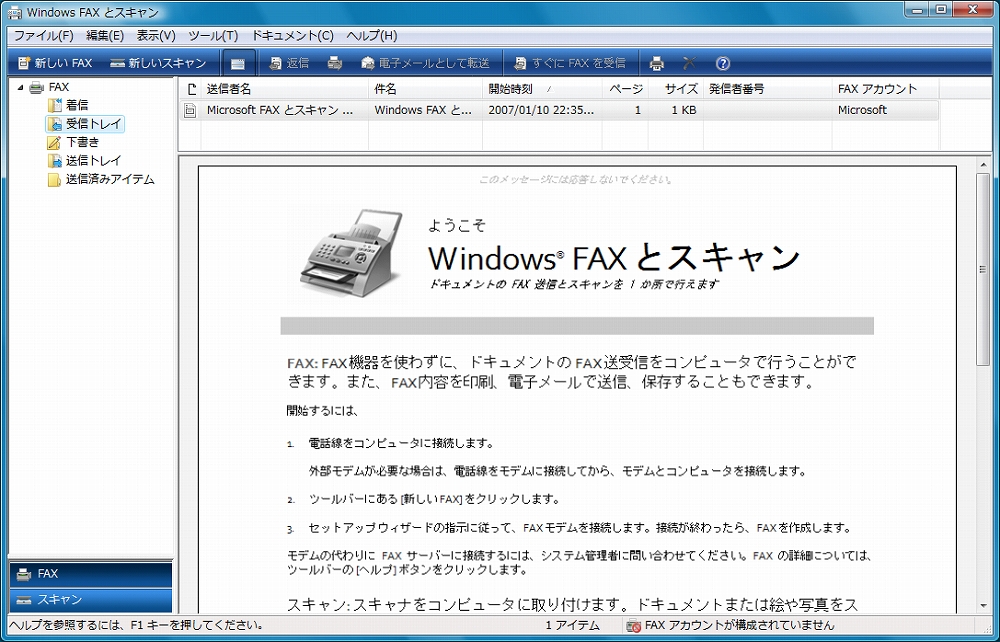Screen dimensions: 1000x642
Task: Toggle the preview pane toolbar icon
Action: 238,63
